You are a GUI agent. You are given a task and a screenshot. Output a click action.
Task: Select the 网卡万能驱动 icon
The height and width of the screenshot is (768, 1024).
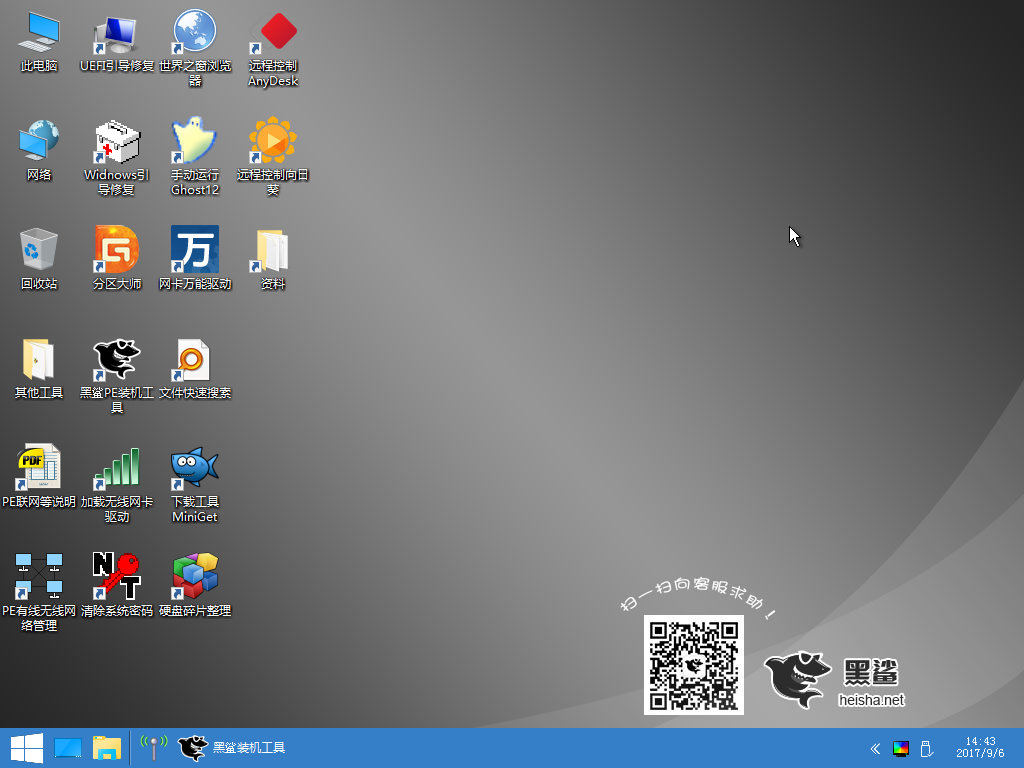click(x=195, y=251)
